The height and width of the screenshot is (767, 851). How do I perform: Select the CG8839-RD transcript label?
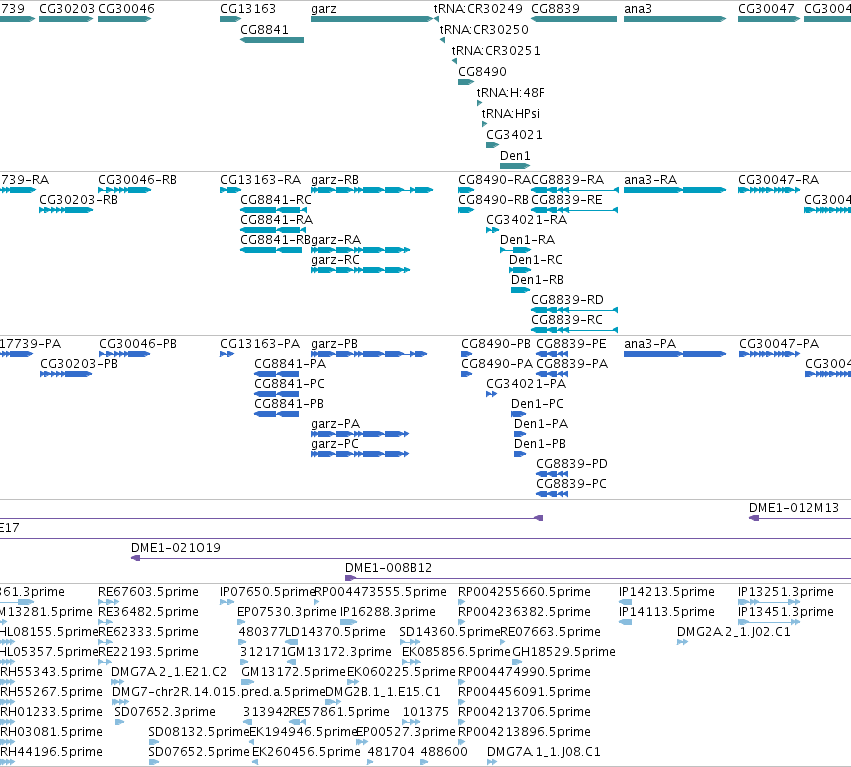[x=567, y=300]
